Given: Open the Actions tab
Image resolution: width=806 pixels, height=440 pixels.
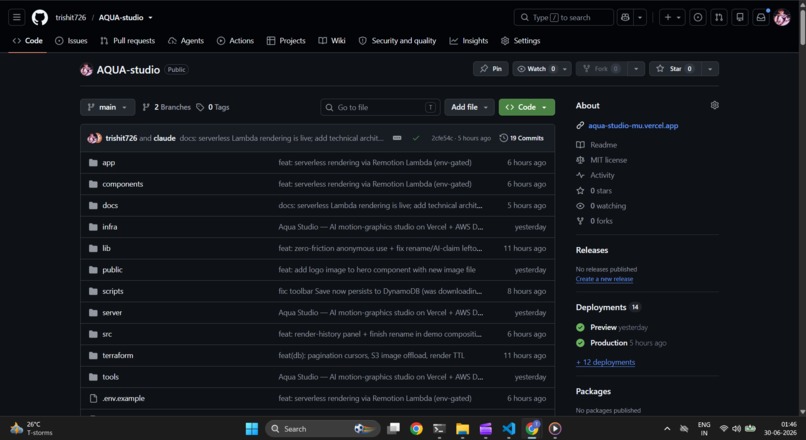Looking at the screenshot, I should [x=235, y=41].
